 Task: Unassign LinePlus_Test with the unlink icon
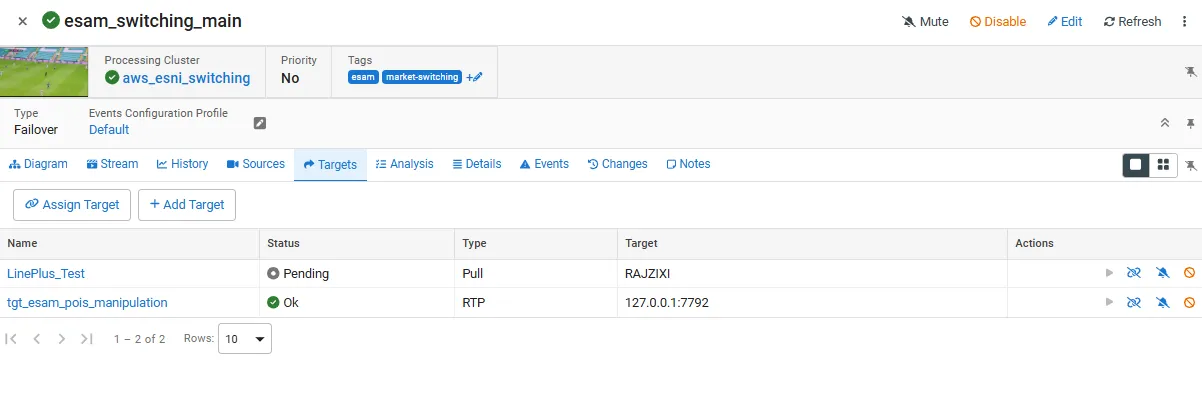pos(1134,273)
